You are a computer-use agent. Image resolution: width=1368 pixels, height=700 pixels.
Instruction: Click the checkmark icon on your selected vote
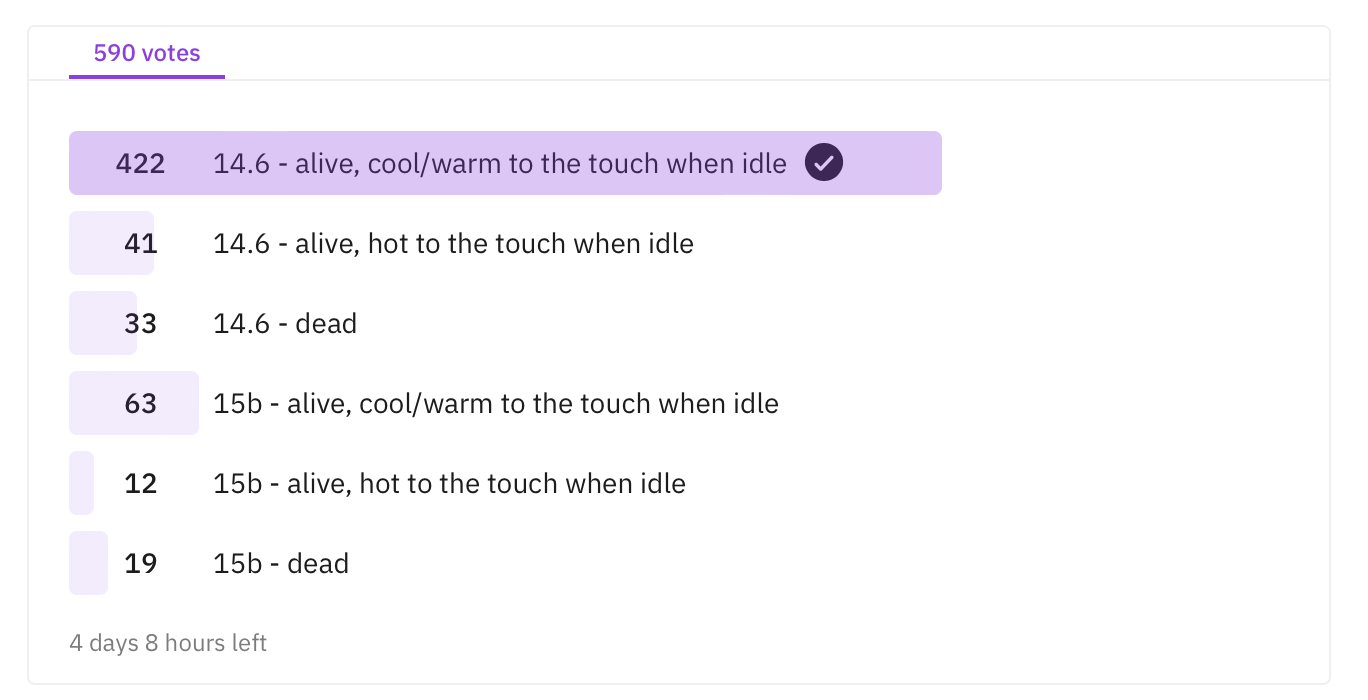pyautogui.click(x=823, y=162)
